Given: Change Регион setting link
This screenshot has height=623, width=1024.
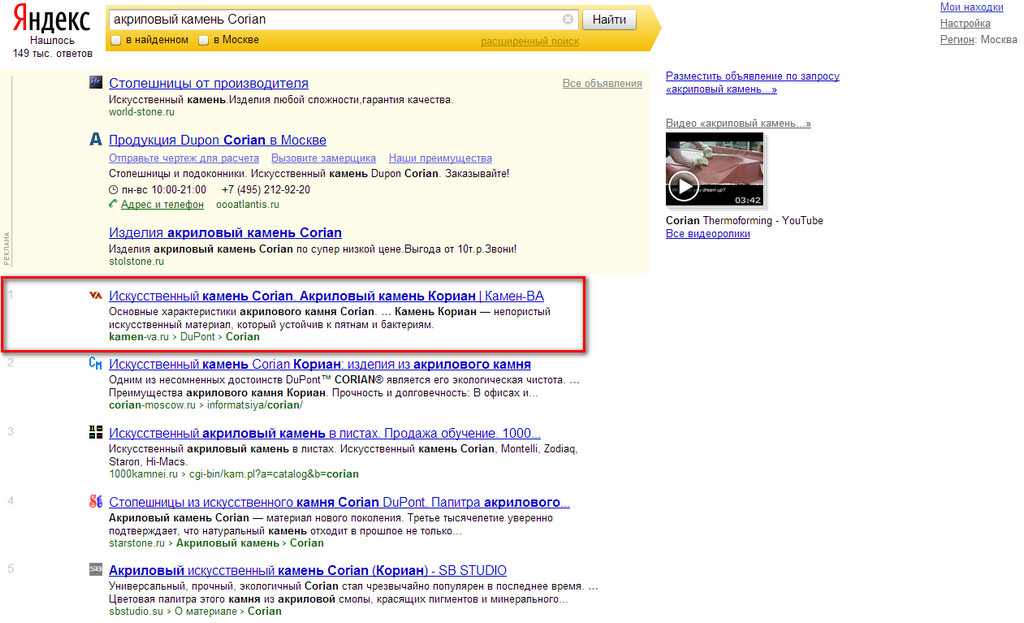Looking at the screenshot, I should coord(957,40).
